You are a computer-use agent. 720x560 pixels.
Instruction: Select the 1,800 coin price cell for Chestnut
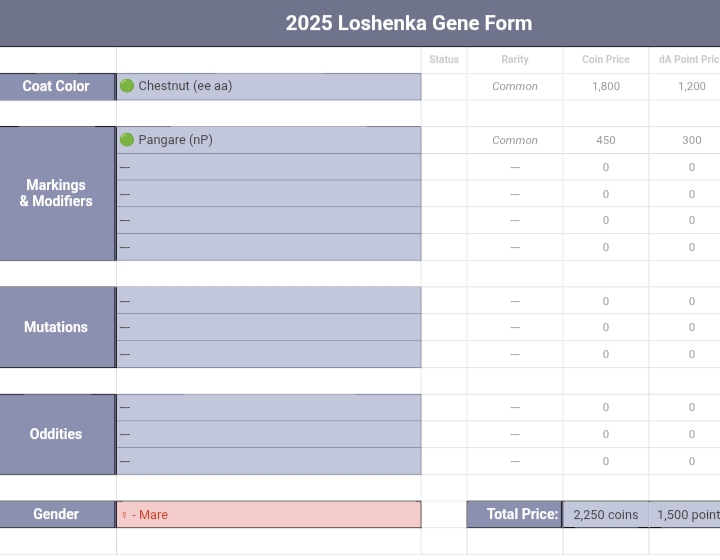[606, 86]
